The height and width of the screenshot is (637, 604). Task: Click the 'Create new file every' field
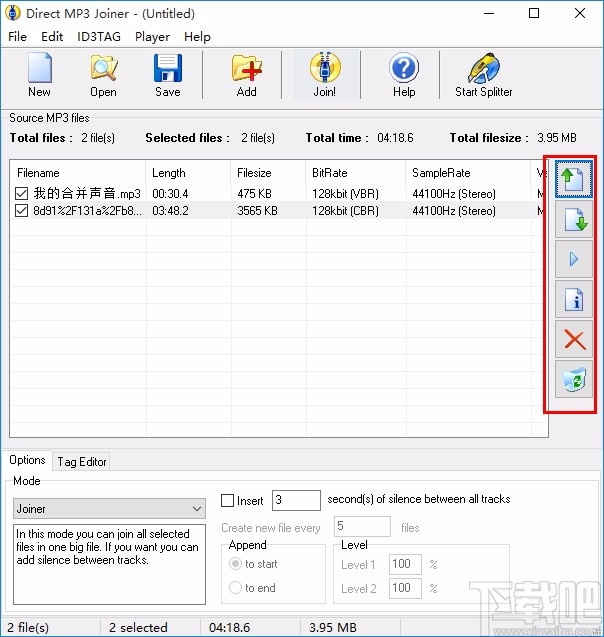pyautogui.click(x=362, y=526)
